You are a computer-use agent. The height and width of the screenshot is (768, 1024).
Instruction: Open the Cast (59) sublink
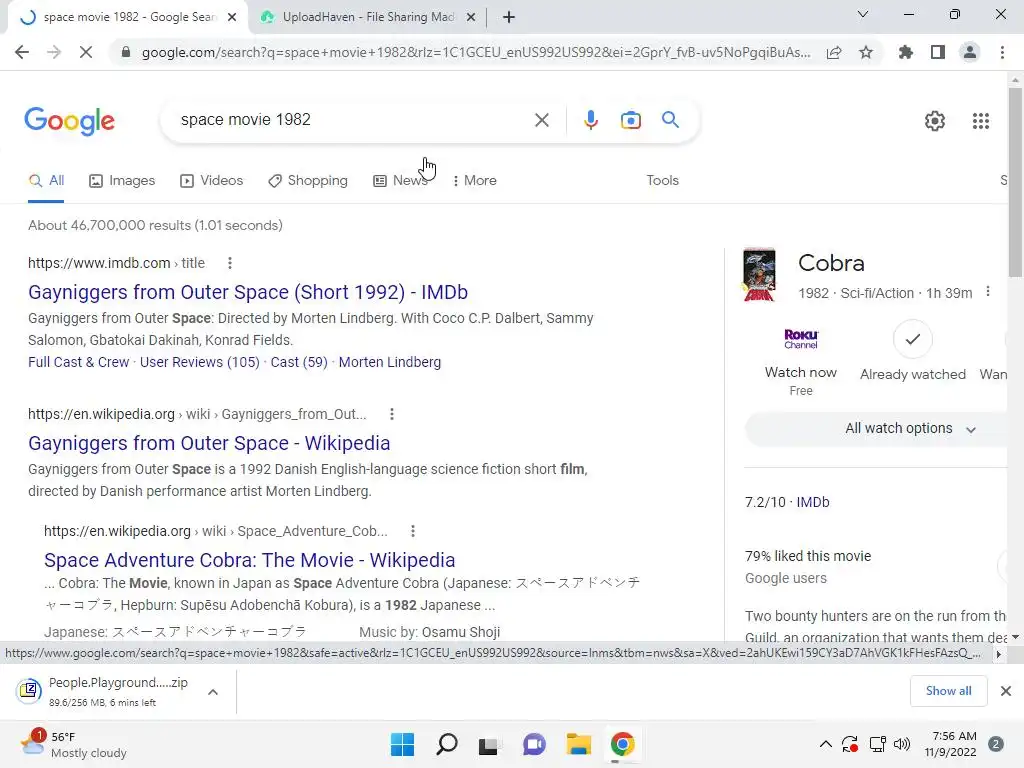pyautogui.click(x=299, y=362)
